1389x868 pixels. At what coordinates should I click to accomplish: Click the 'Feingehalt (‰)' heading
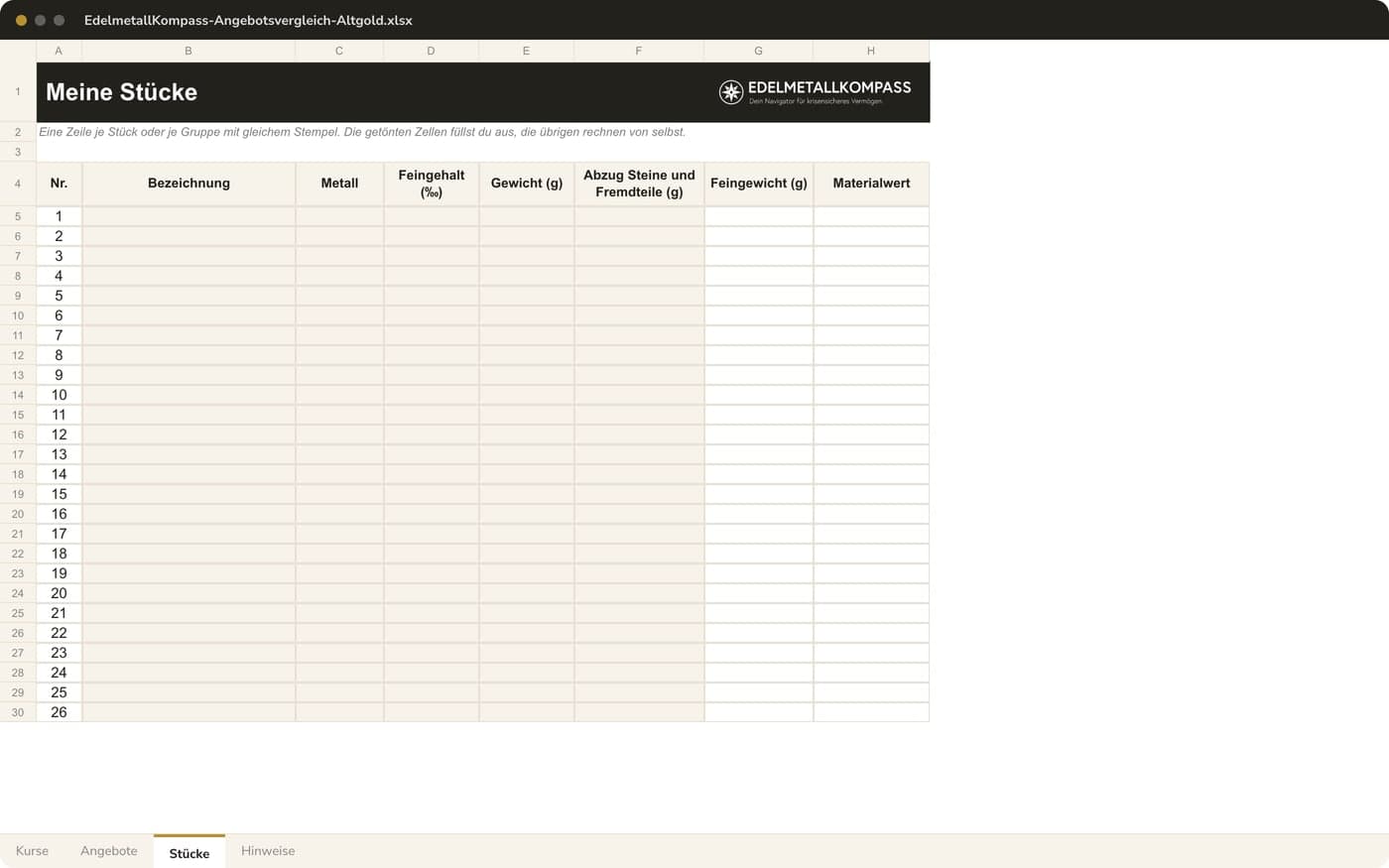431,184
